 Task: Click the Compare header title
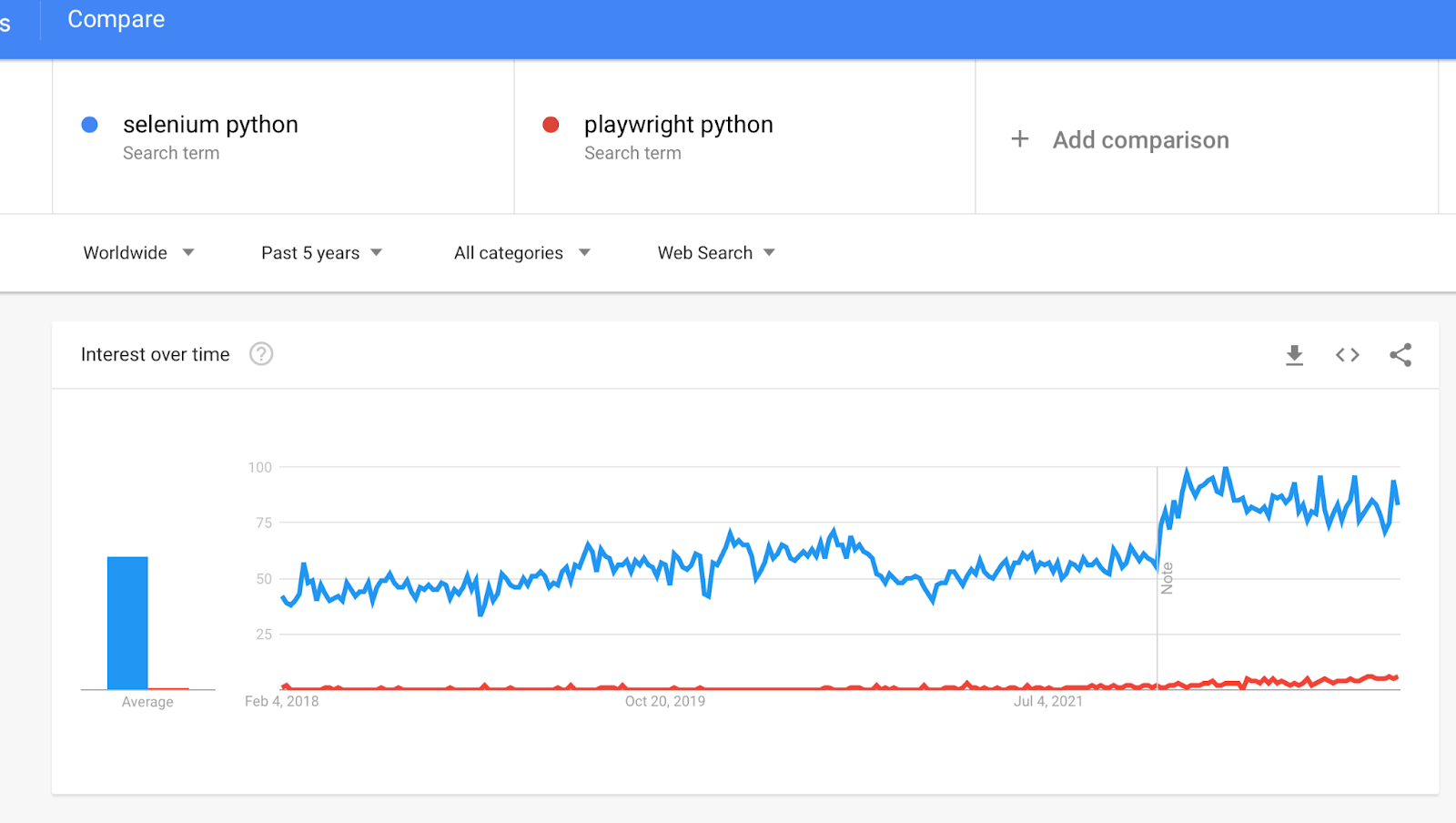coord(116,19)
